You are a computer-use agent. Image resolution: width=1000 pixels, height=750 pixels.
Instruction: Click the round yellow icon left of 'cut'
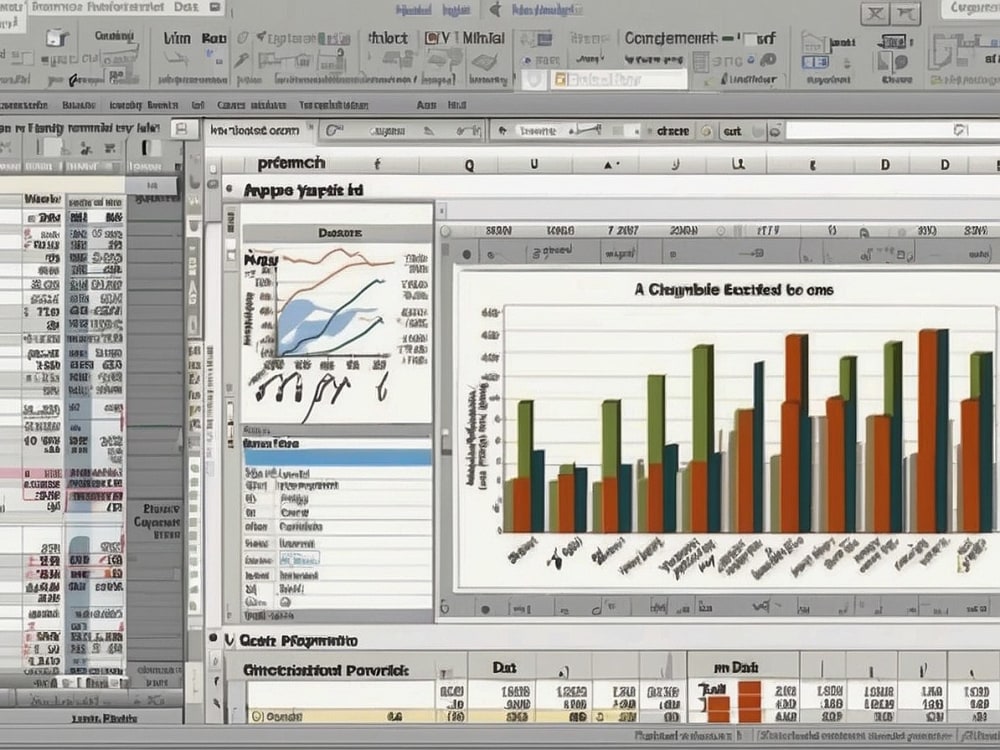(x=706, y=131)
